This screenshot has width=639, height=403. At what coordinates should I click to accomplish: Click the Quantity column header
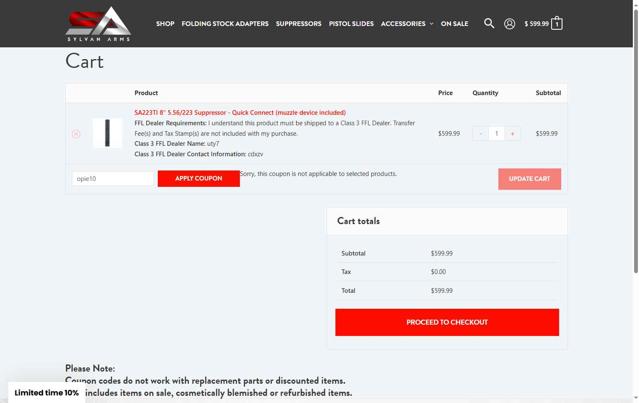coord(485,93)
